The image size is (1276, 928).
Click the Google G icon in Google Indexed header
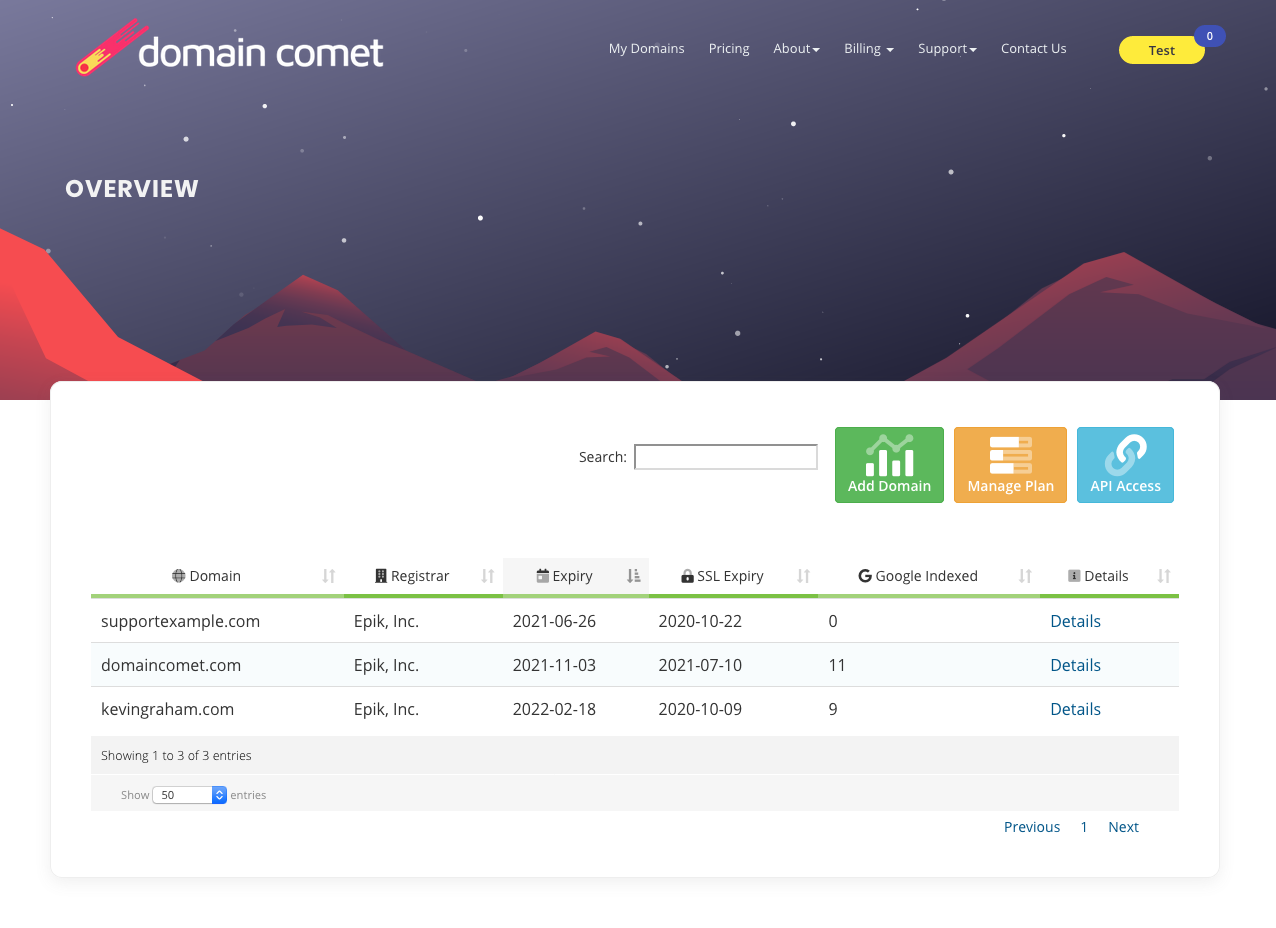pyautogui.click(x=863, y=575)
